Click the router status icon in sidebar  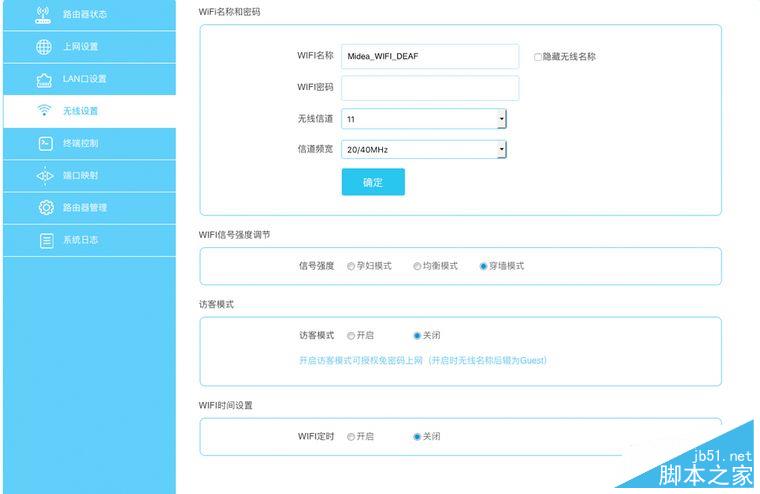tap(43, 15)
